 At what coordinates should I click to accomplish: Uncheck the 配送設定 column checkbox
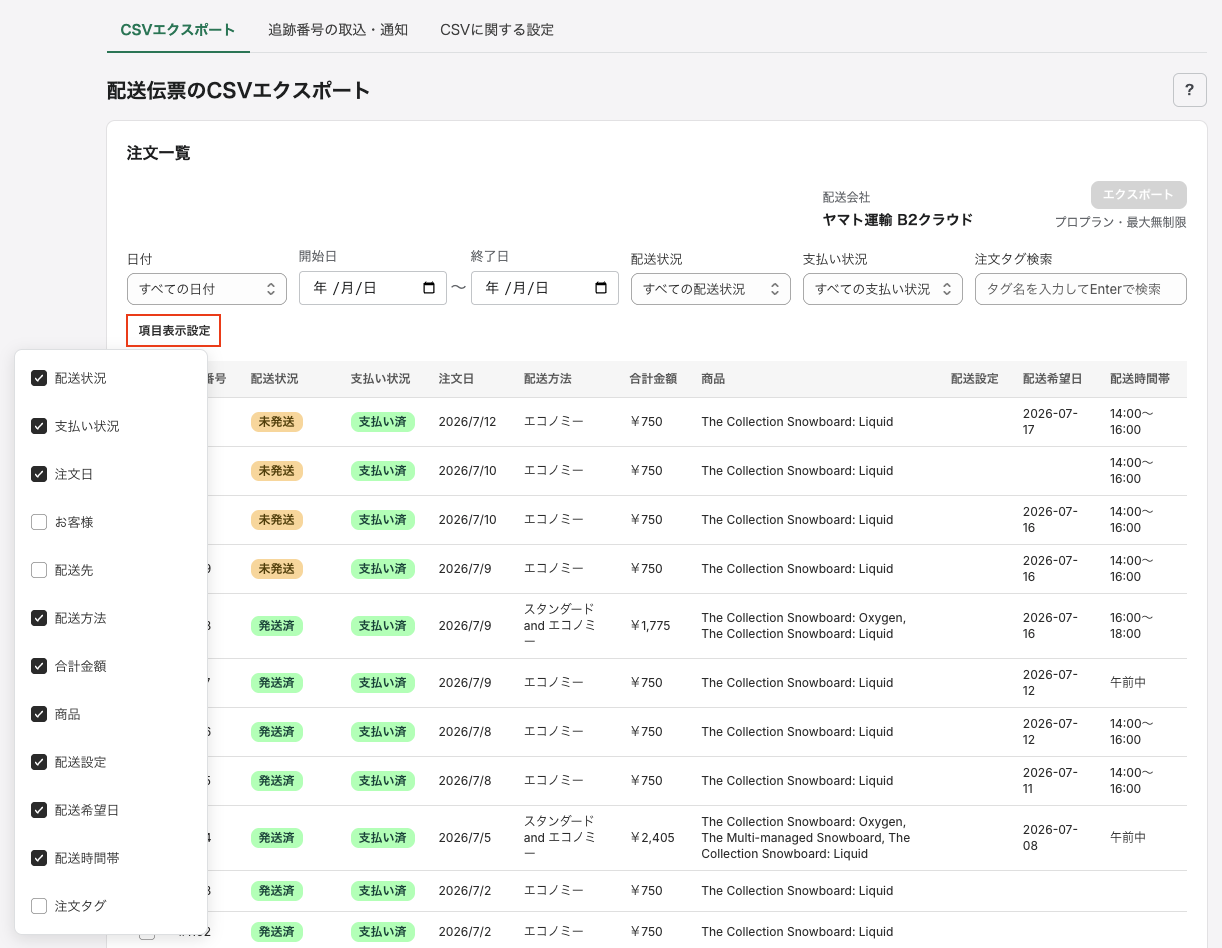39,762
